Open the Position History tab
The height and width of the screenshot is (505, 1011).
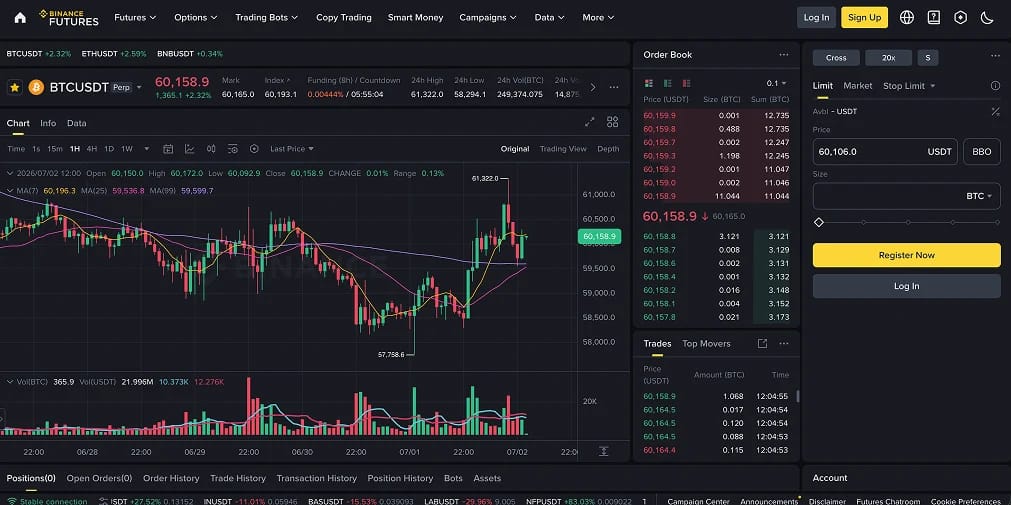(x=400, y=479)
